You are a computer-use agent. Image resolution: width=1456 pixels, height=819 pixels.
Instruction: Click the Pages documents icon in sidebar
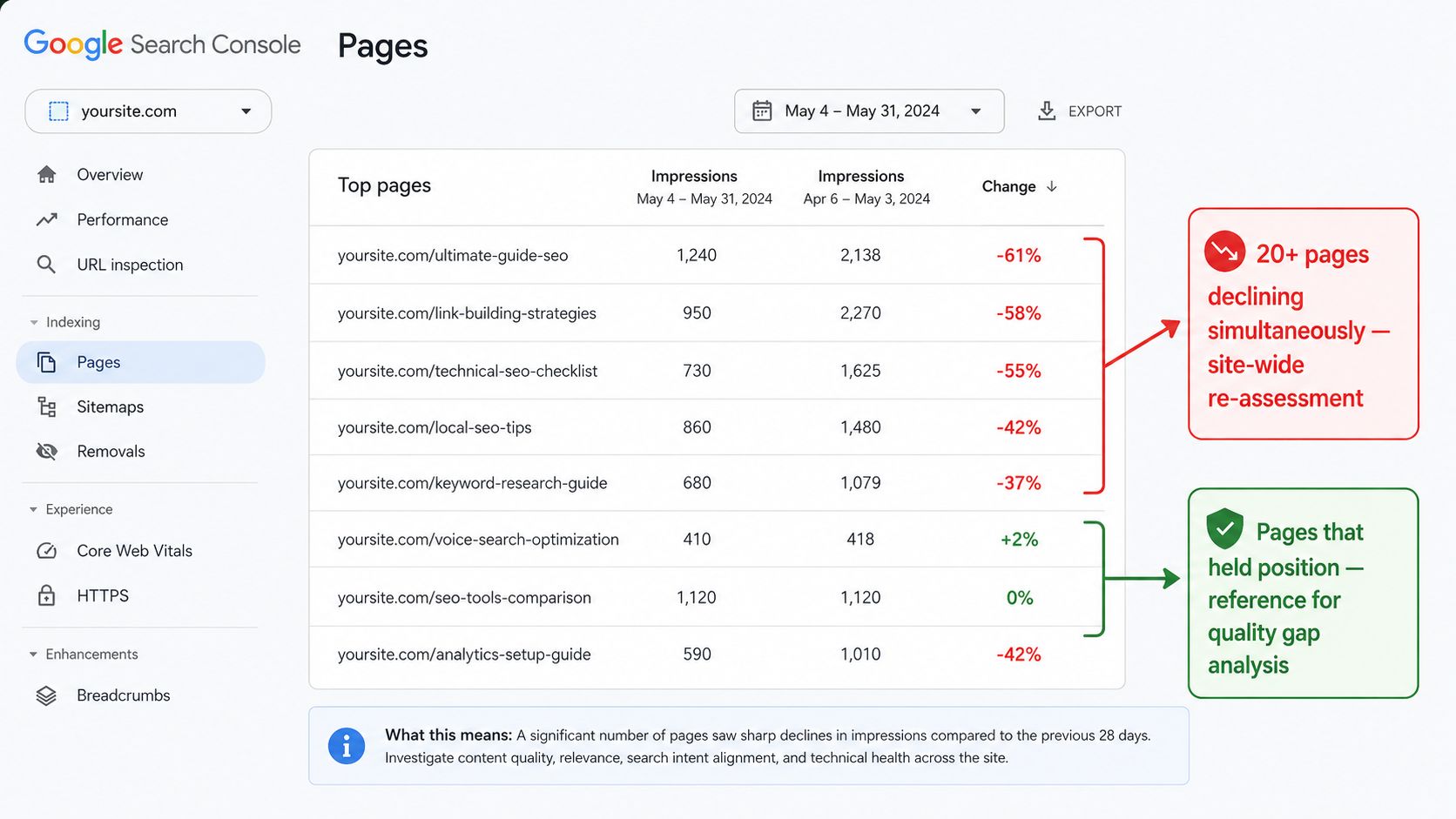(46, 362)
